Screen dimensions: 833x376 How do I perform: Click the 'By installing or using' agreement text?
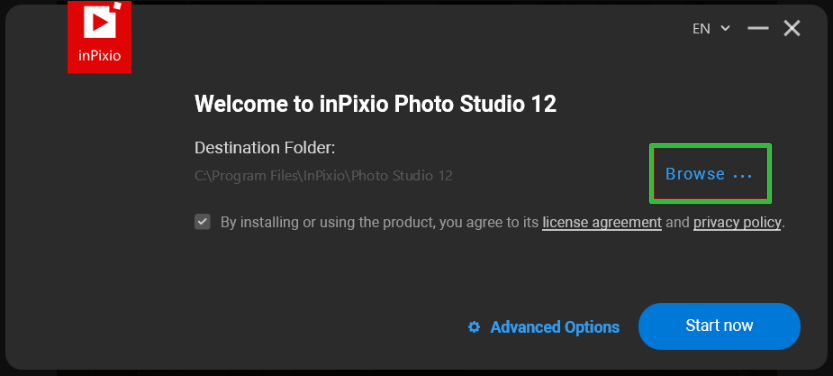380,222
